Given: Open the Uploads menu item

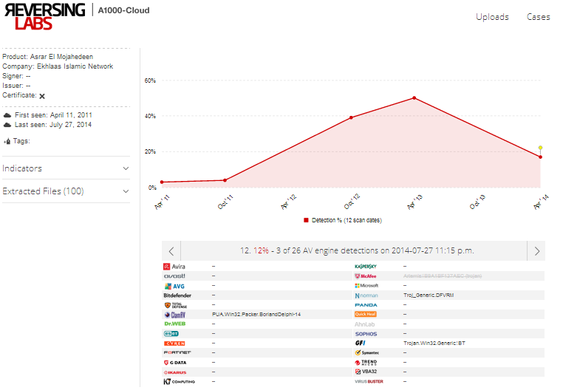Looking at the screenshot, I should pos(492,17).
